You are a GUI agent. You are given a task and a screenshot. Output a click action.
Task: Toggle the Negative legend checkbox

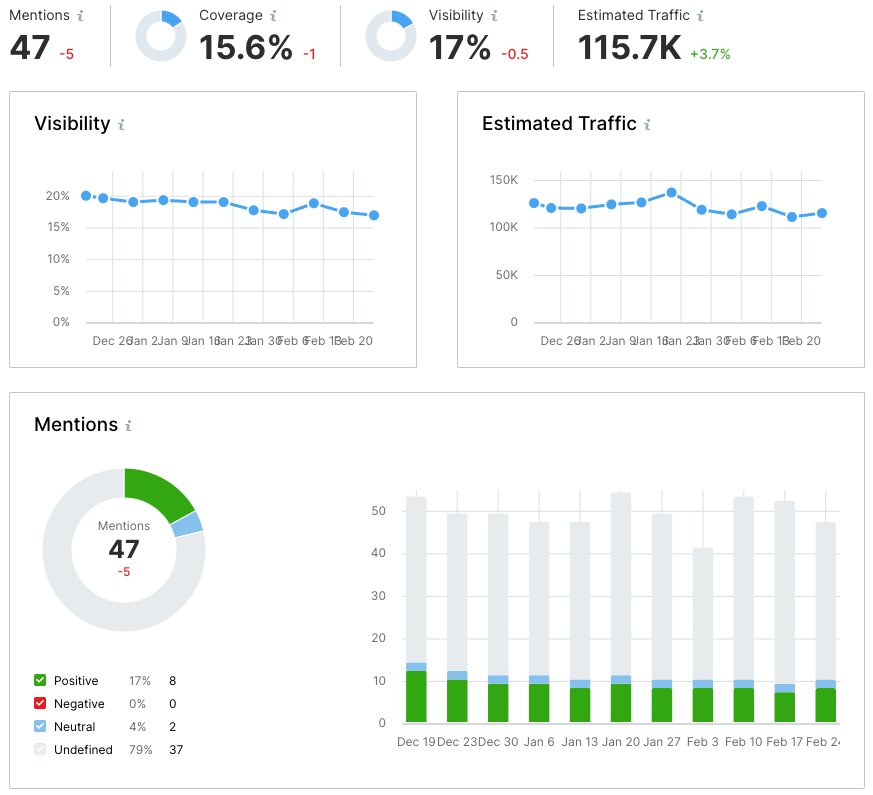pyautogui.click(x=40, y=704)
